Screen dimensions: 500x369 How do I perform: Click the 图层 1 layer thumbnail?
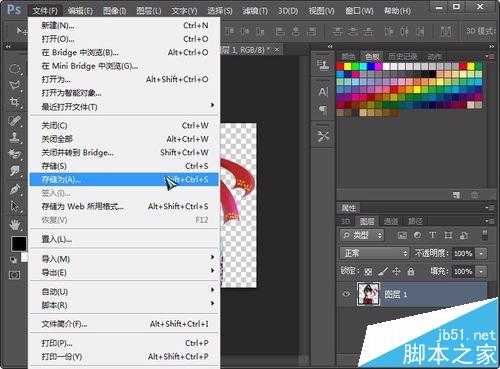click(368, 294)
